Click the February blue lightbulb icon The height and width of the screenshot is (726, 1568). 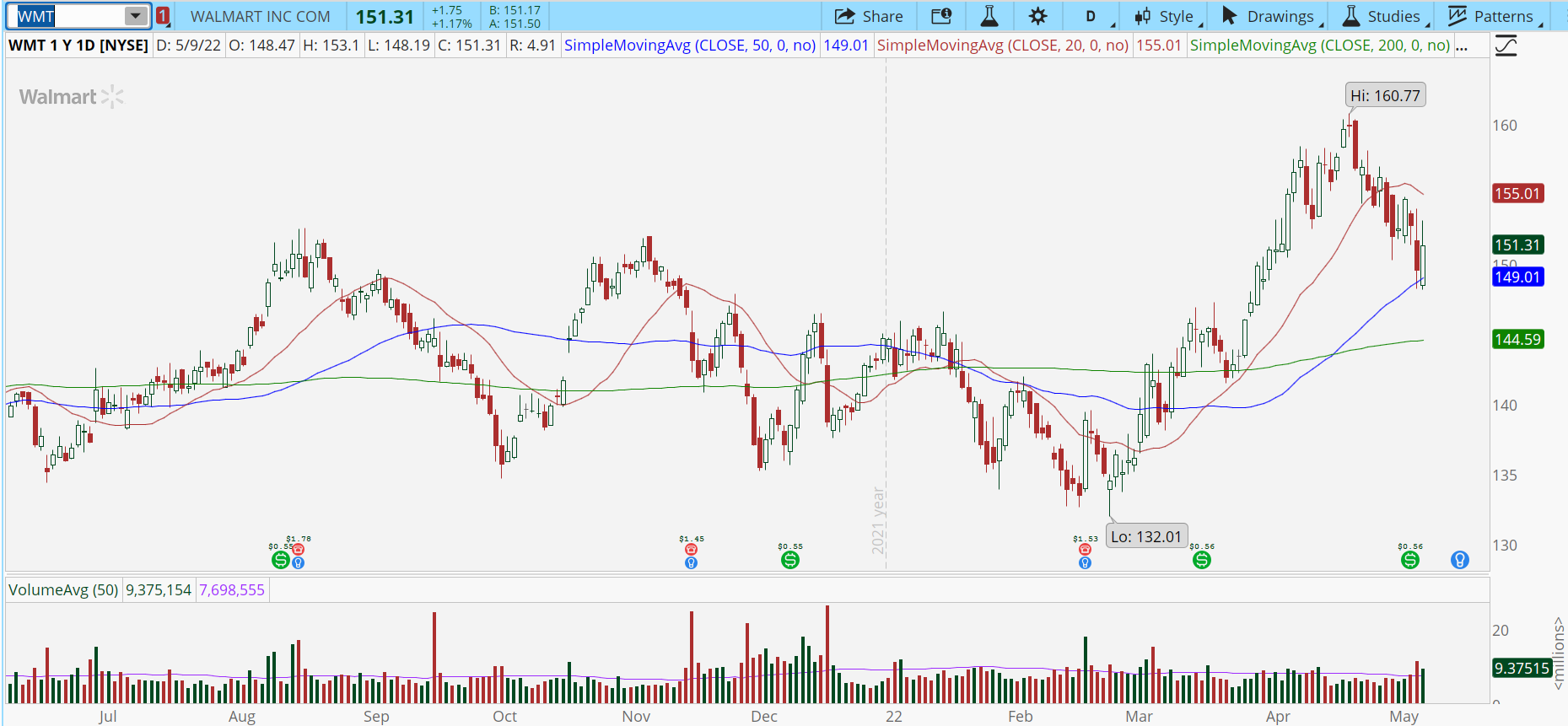(1085, 562)
